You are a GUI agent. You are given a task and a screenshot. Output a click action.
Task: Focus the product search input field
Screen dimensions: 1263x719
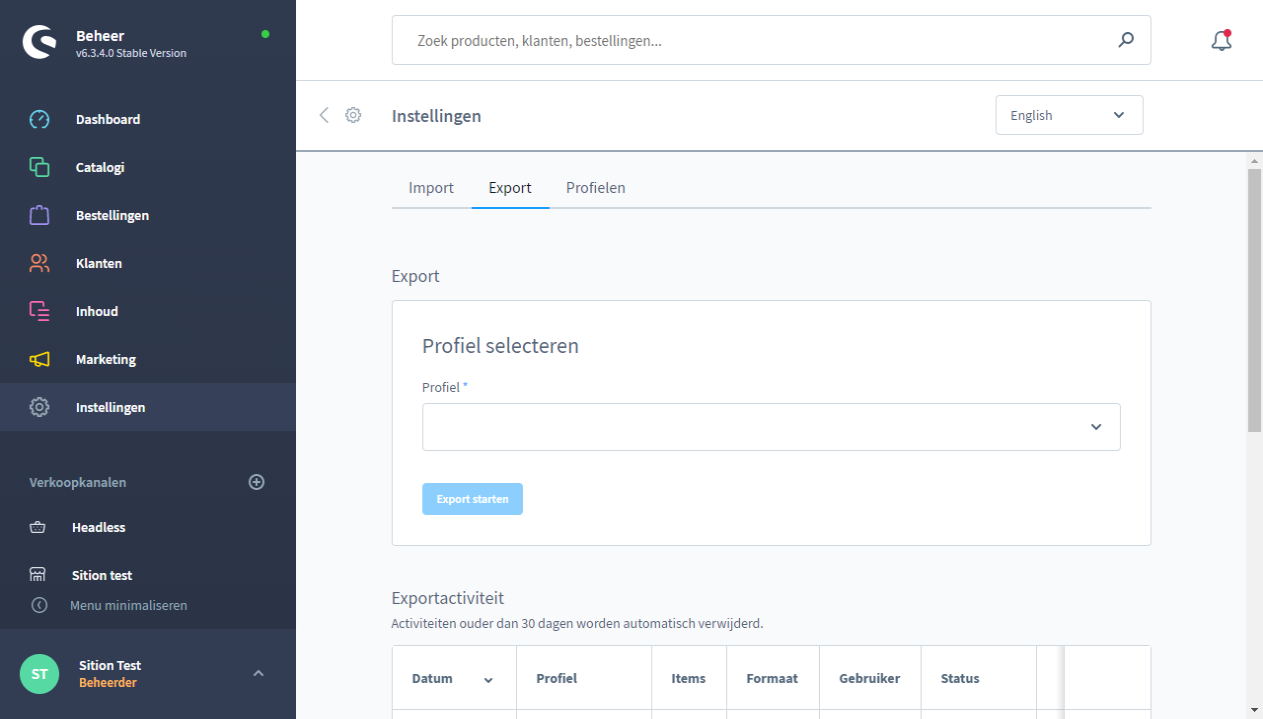point(760,41)
